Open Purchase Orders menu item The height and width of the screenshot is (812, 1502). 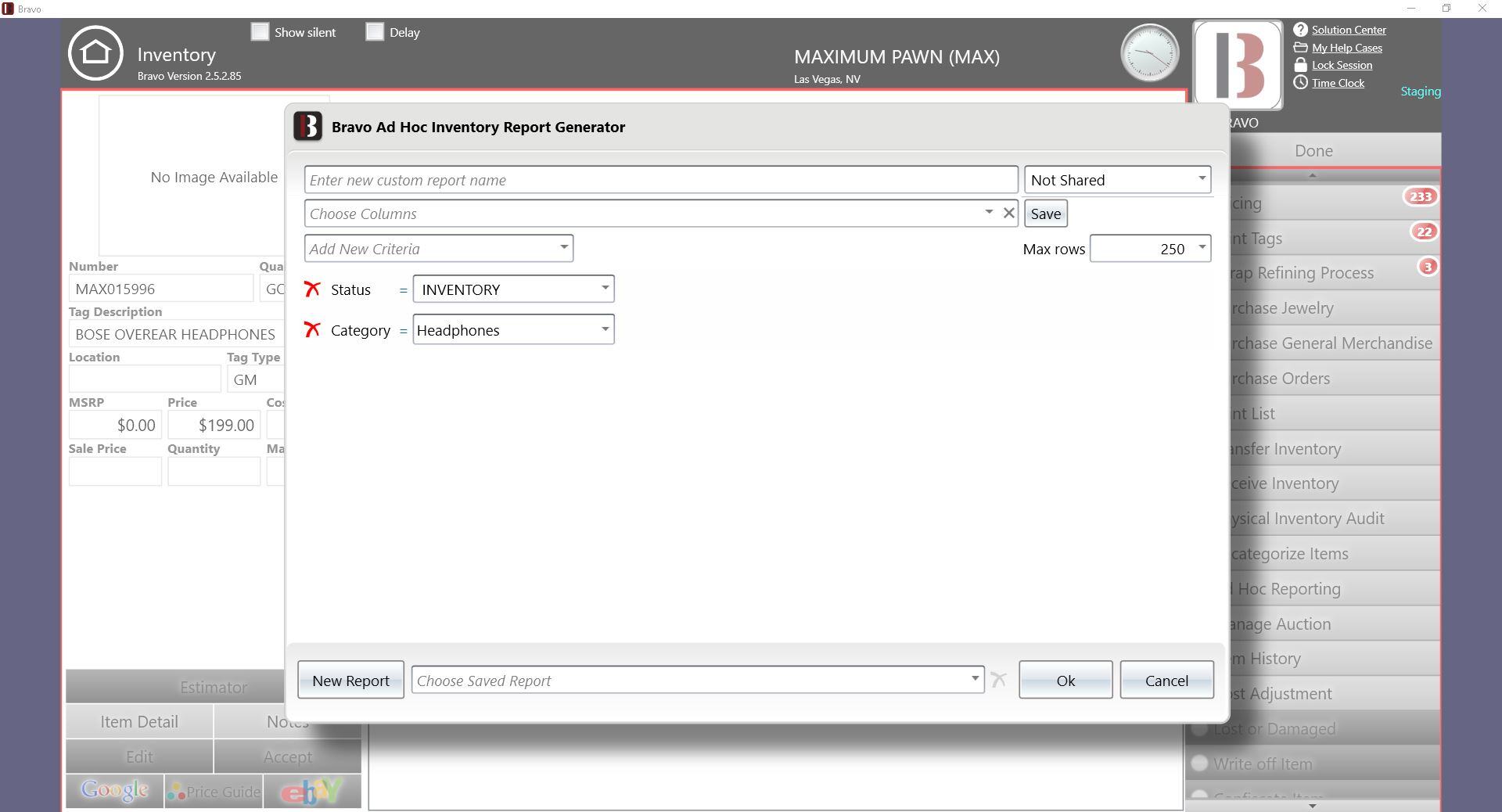(x=1334, y=379)
